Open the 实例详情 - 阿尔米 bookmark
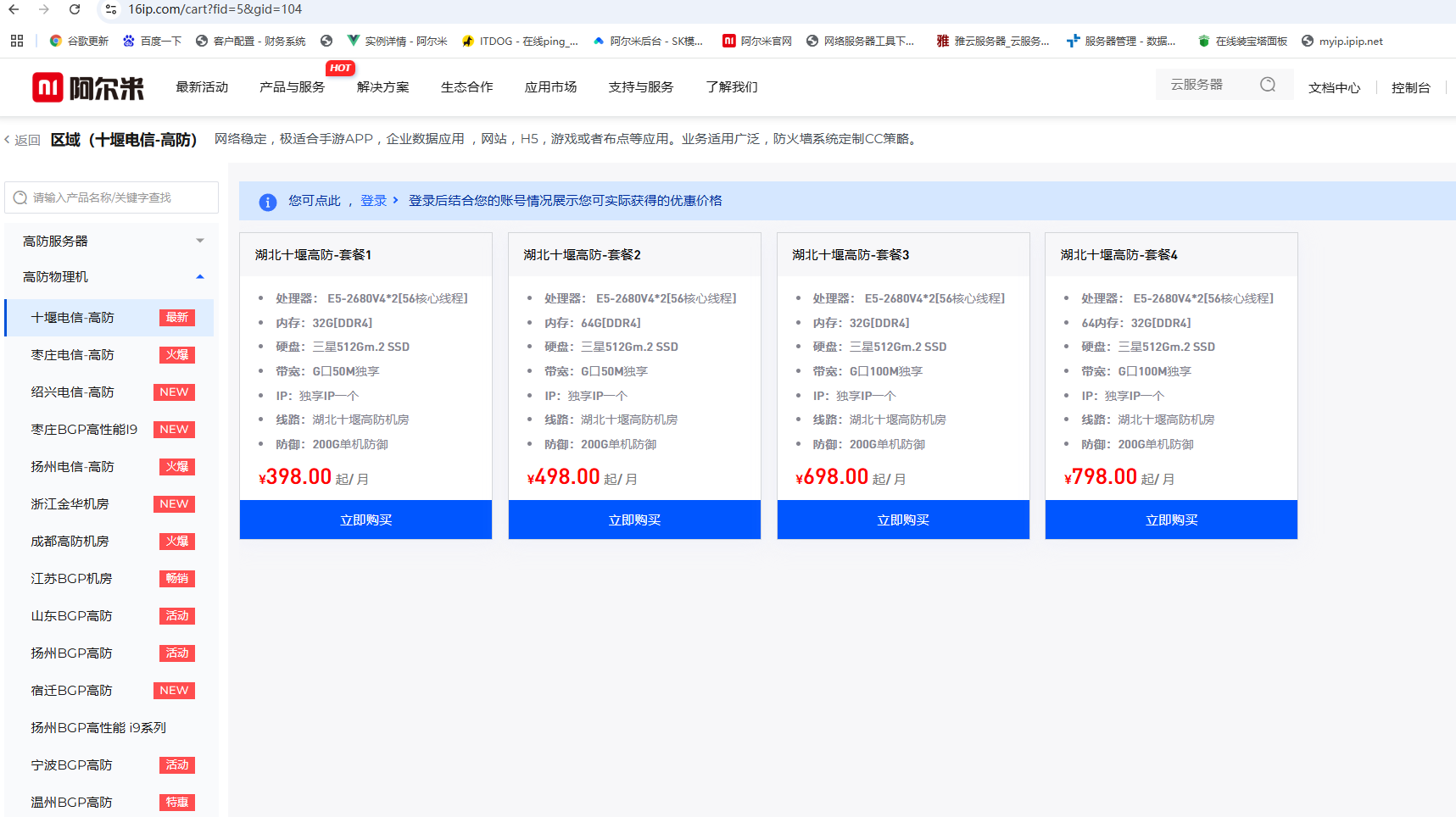This screenshot has width=1456, height=817. (x=397, y=41)
